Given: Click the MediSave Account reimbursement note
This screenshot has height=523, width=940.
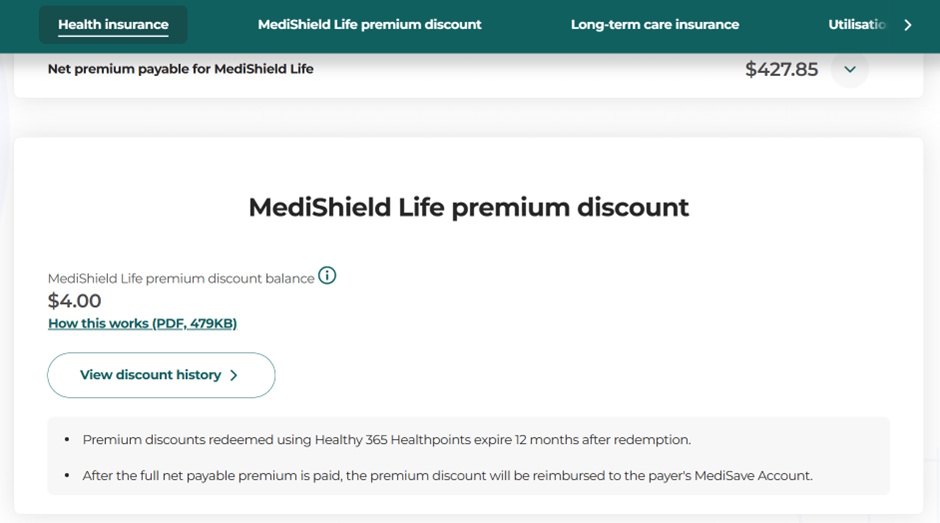Looking at the screenshot, I should pyautogui.click(x=447, y=476).
